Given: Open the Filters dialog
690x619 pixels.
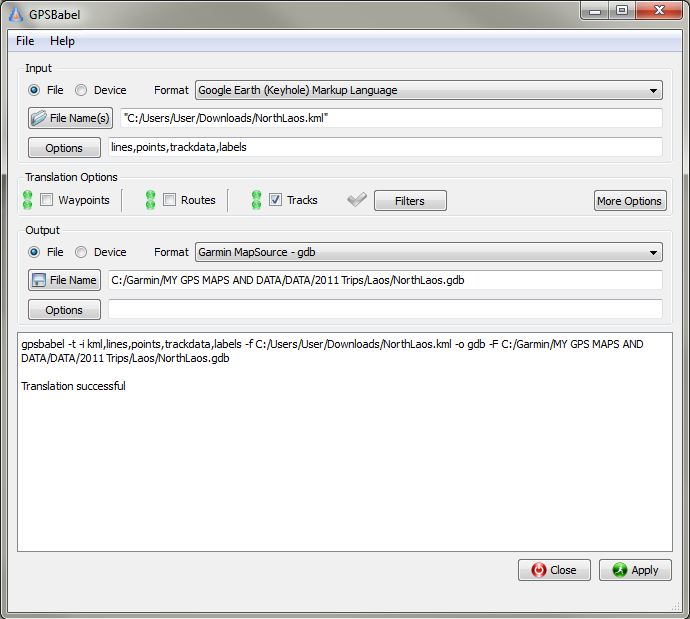Looking at the screenshot, I should [x=410, y=201].
